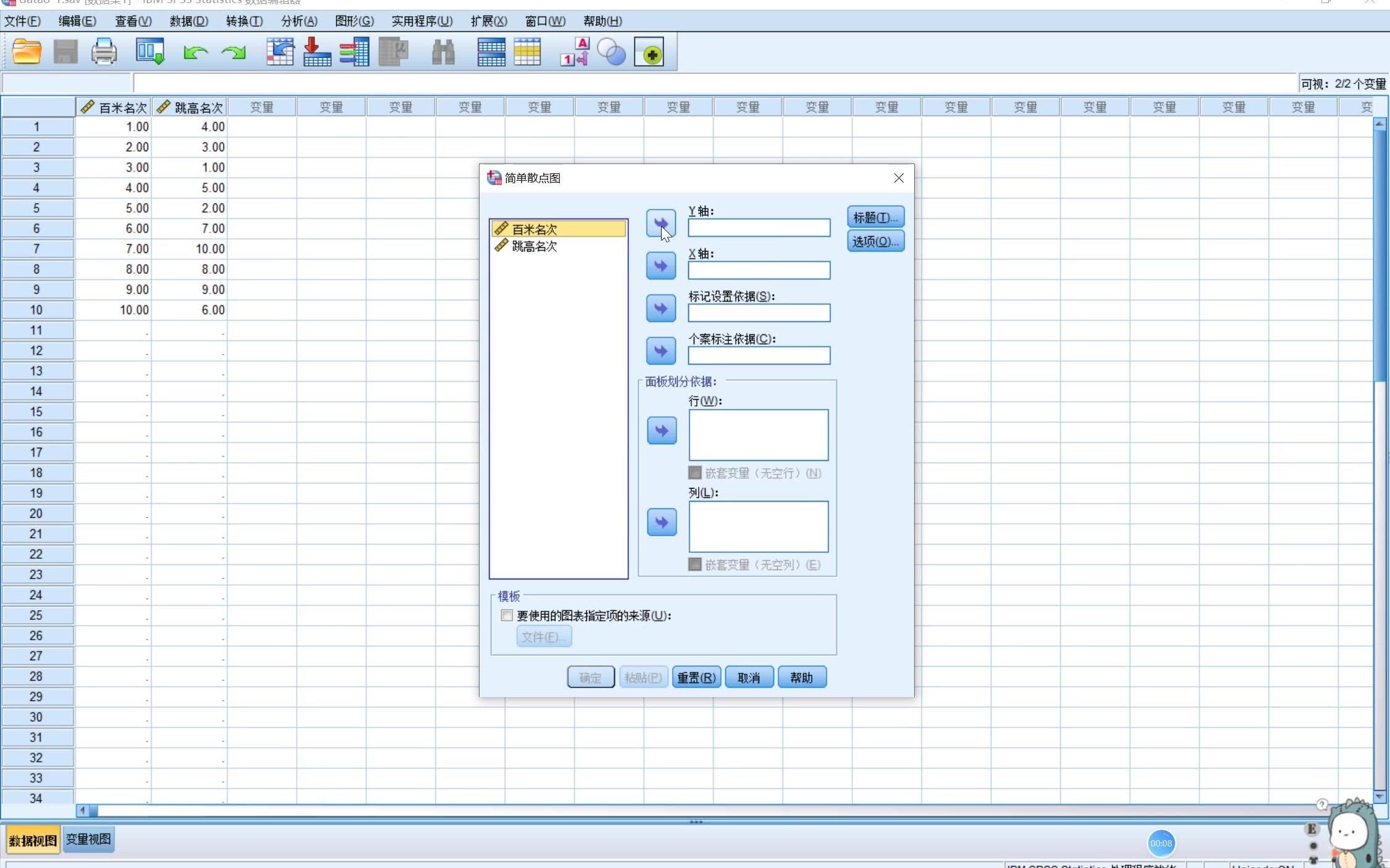
Task: Click the vertical scrollbar down arrow
Action: [x=1380, y=796]
